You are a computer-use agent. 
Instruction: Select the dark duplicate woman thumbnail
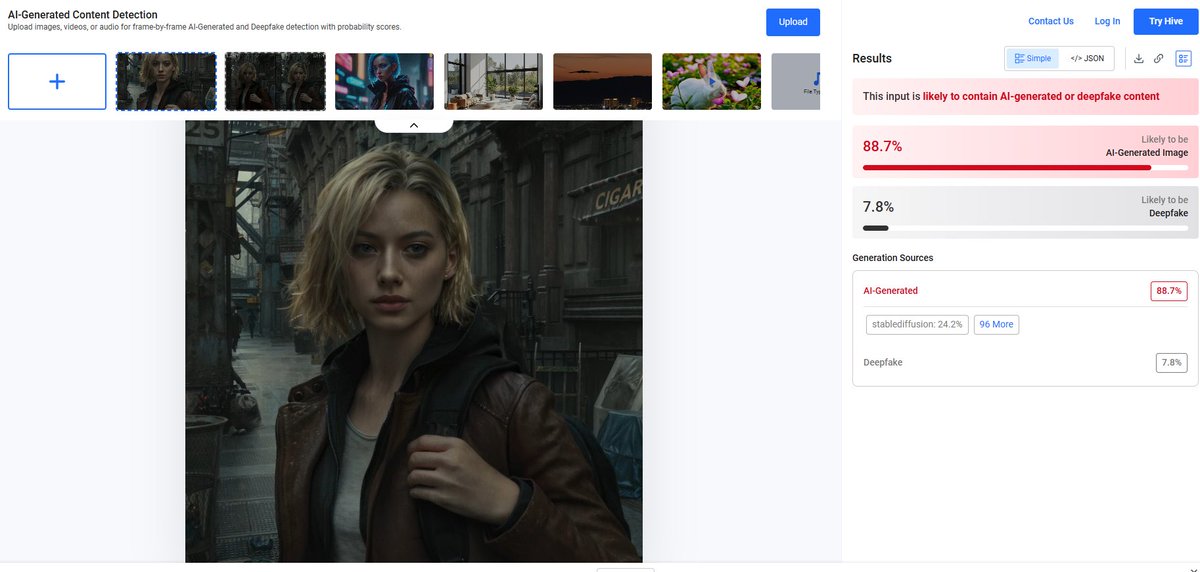coord(275,81)
